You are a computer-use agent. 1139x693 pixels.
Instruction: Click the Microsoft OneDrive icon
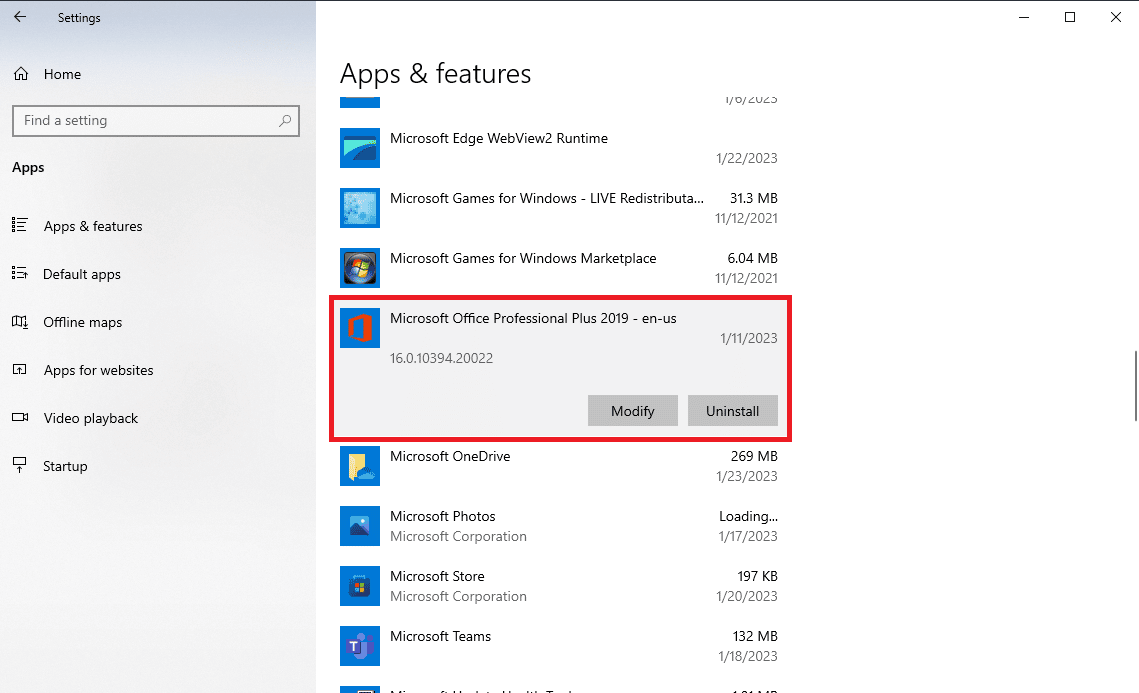point(360,466)
